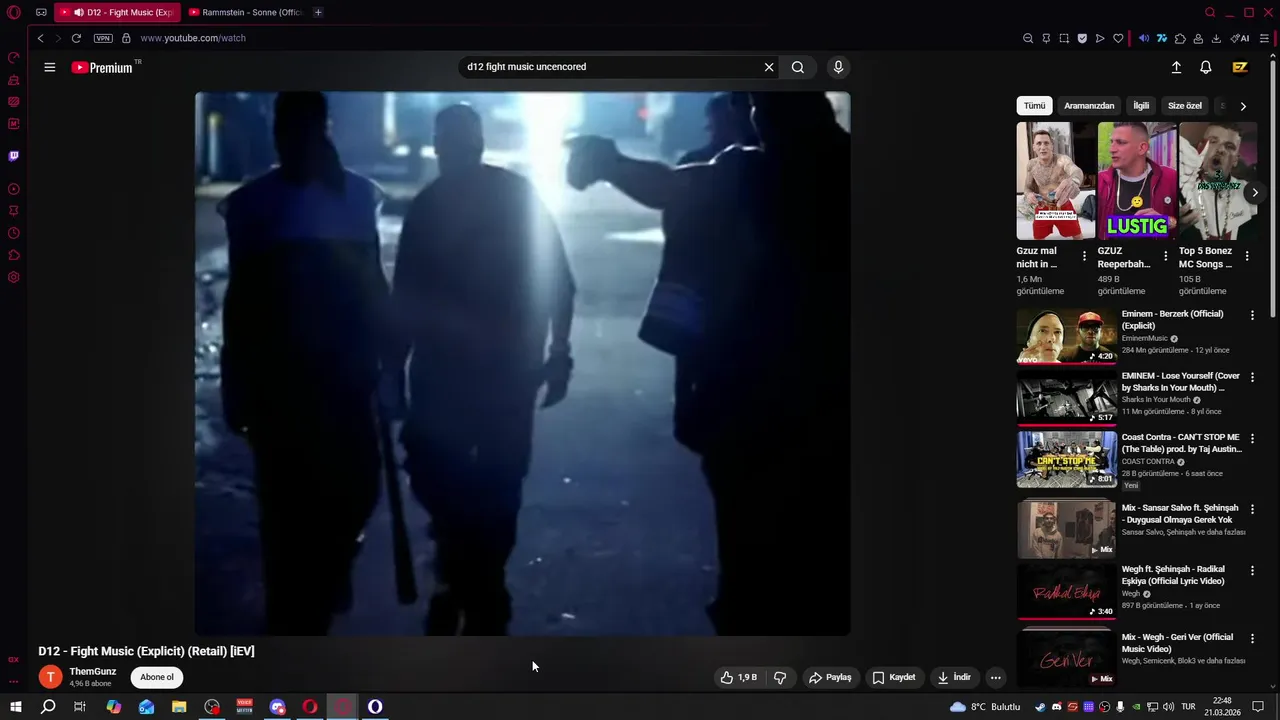Select the Aramanızdan filter chip

pos(1089,105)
